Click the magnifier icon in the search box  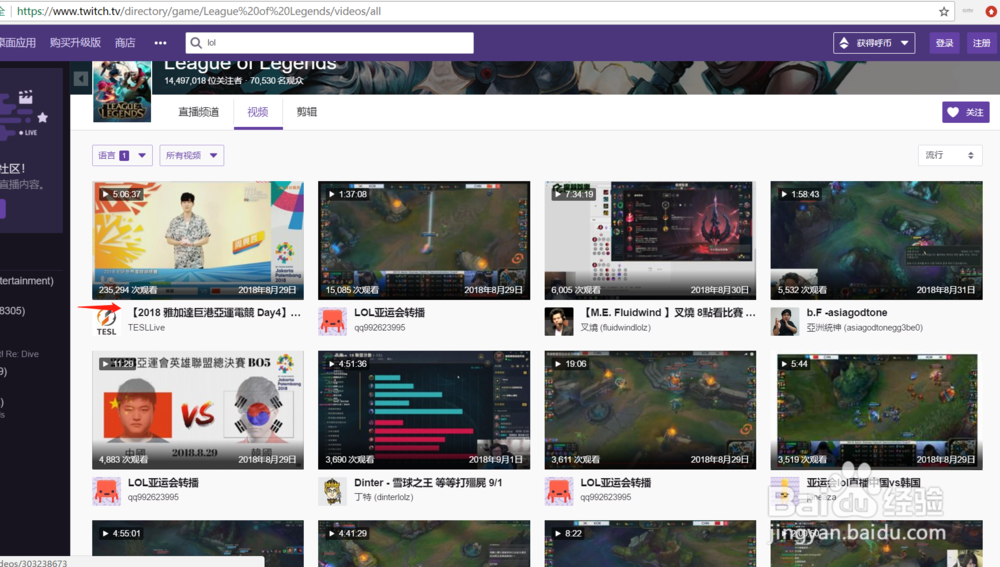coord(196,43)
